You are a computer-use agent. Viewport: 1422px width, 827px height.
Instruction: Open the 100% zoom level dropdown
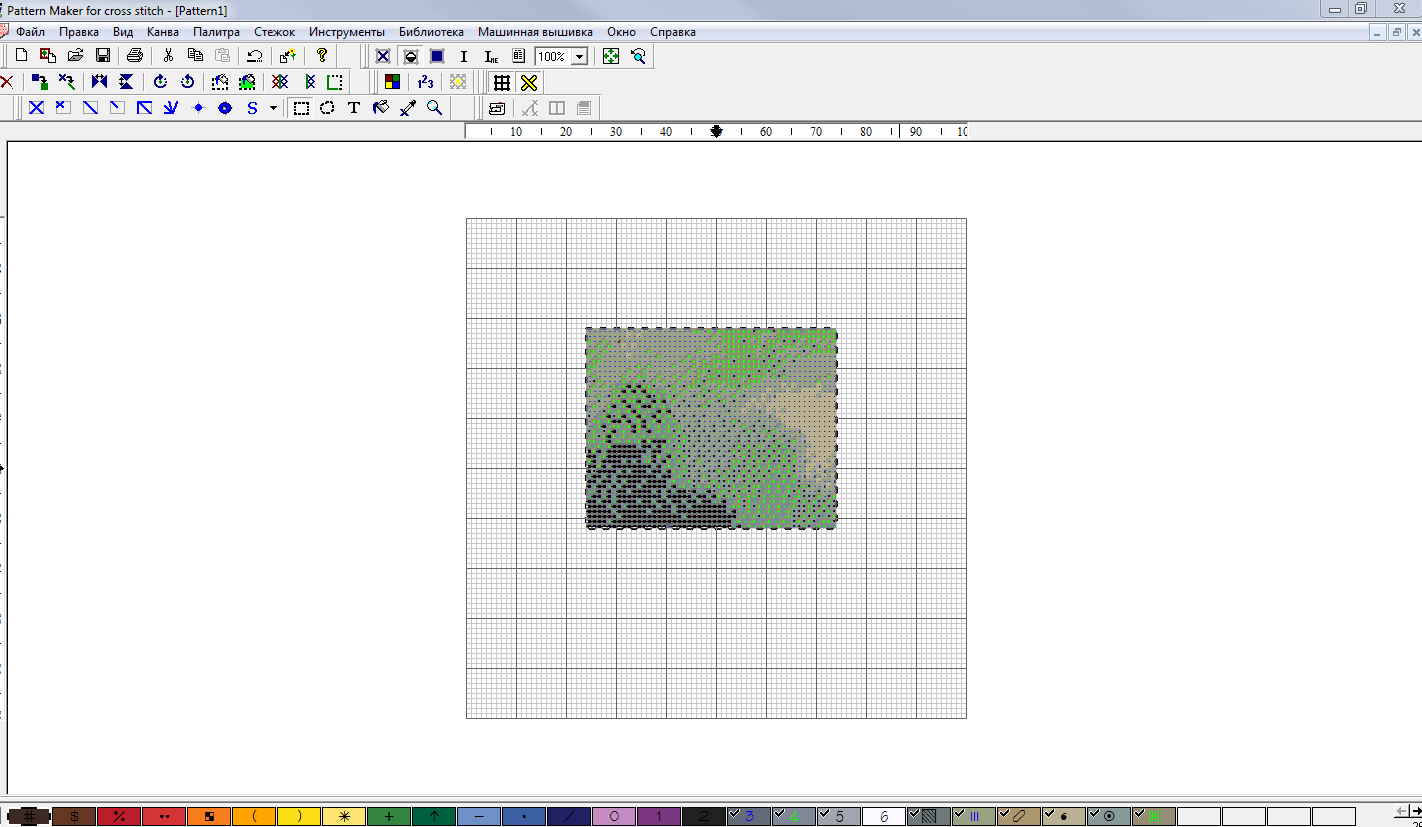pyautogui.click(x=579, y=57)
